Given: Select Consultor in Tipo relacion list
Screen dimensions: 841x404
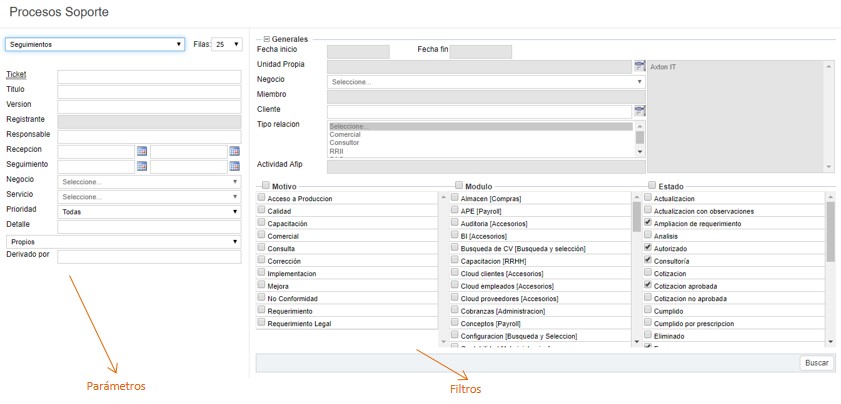Looking at the screenshot, I should tap(345, 142).
